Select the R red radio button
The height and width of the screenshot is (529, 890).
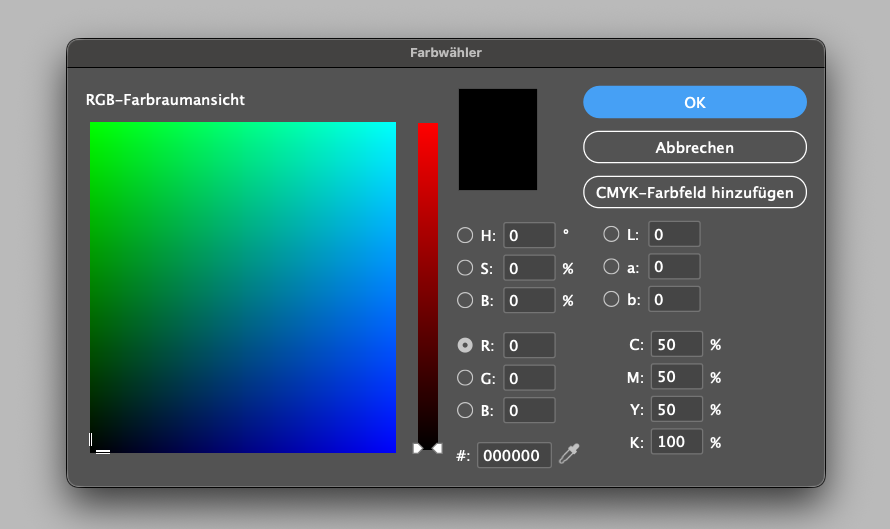click(x=465, y=345)
